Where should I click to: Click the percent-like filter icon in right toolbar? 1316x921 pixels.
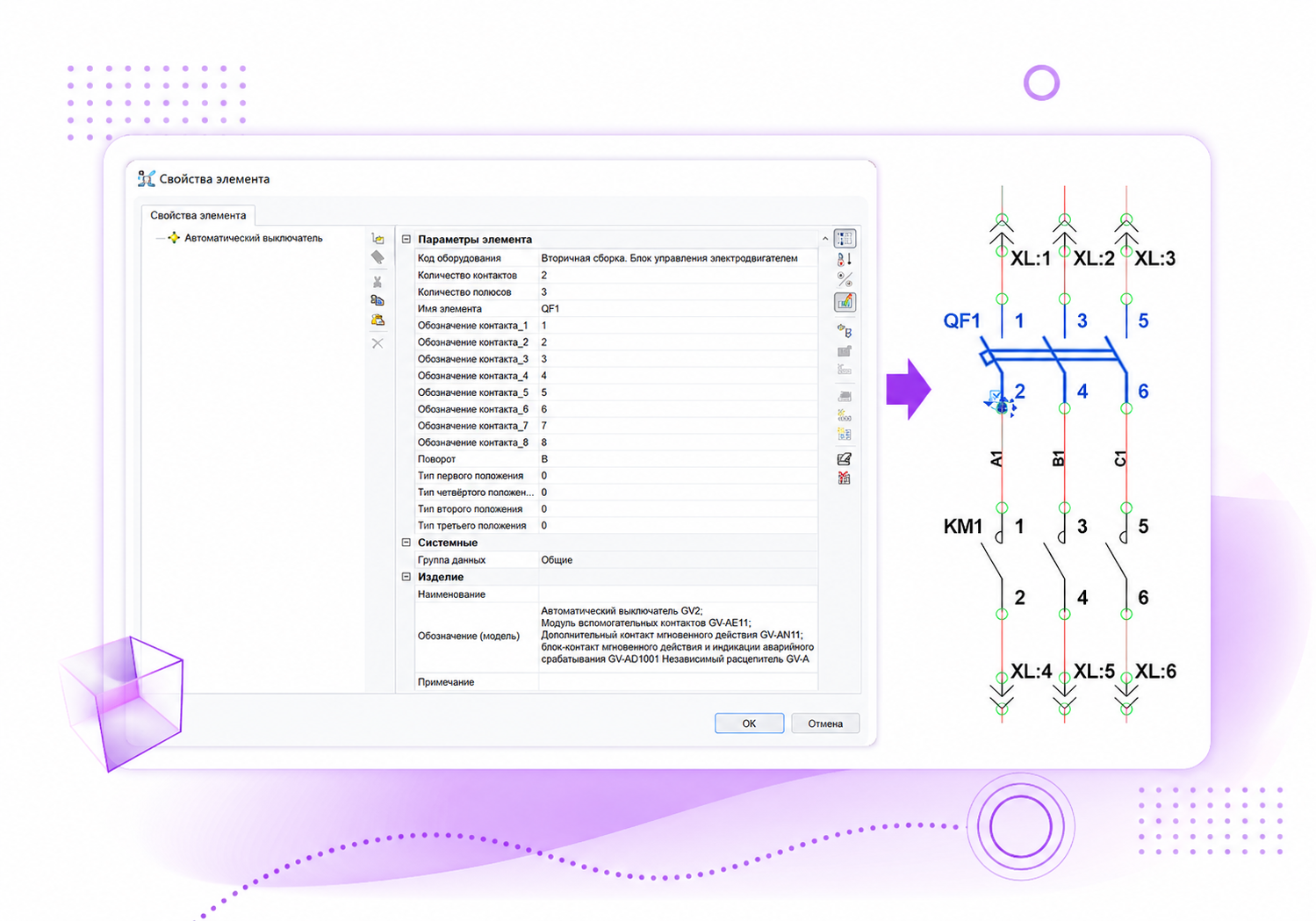[x=845, y=280]
